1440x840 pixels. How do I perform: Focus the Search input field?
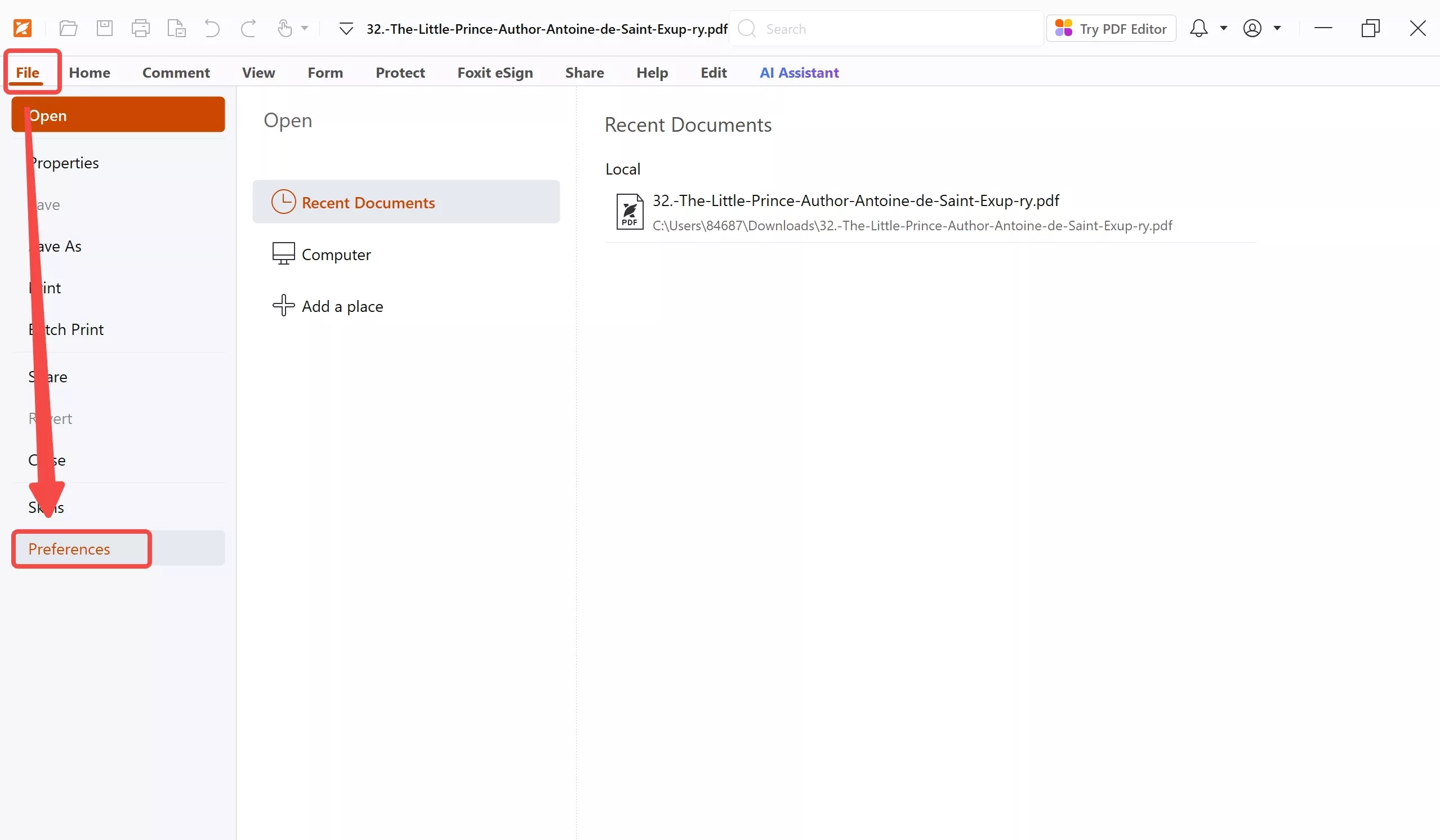point(886,29)
